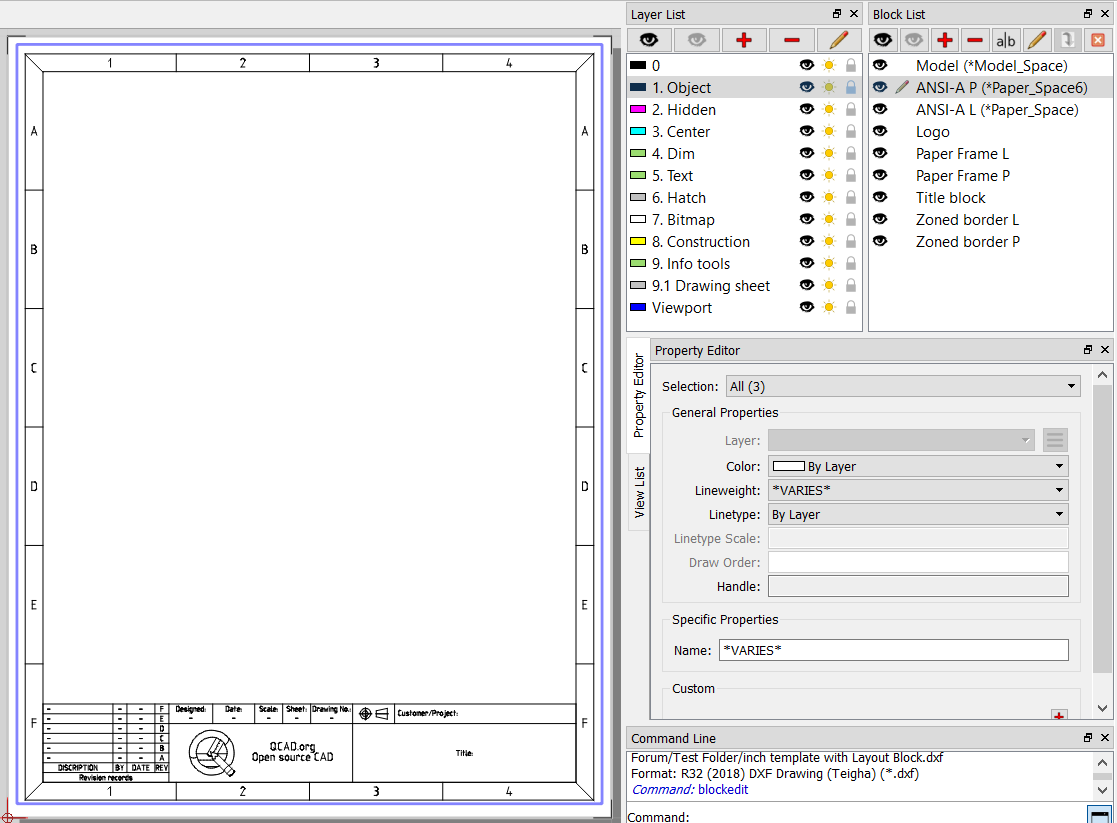Click the Rename Block a|b button
This screenshot has width=1117, height=823.
pyautogui.click(x=1006, y=40)
